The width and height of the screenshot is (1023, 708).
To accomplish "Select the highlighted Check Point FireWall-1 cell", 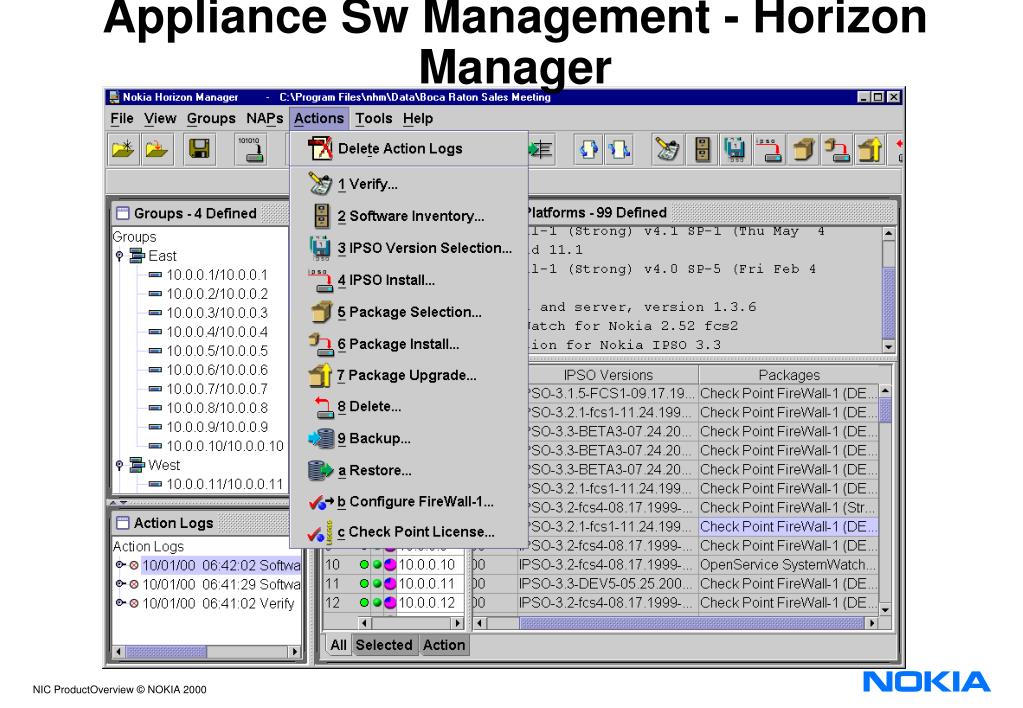I will [x=788, y=527].
